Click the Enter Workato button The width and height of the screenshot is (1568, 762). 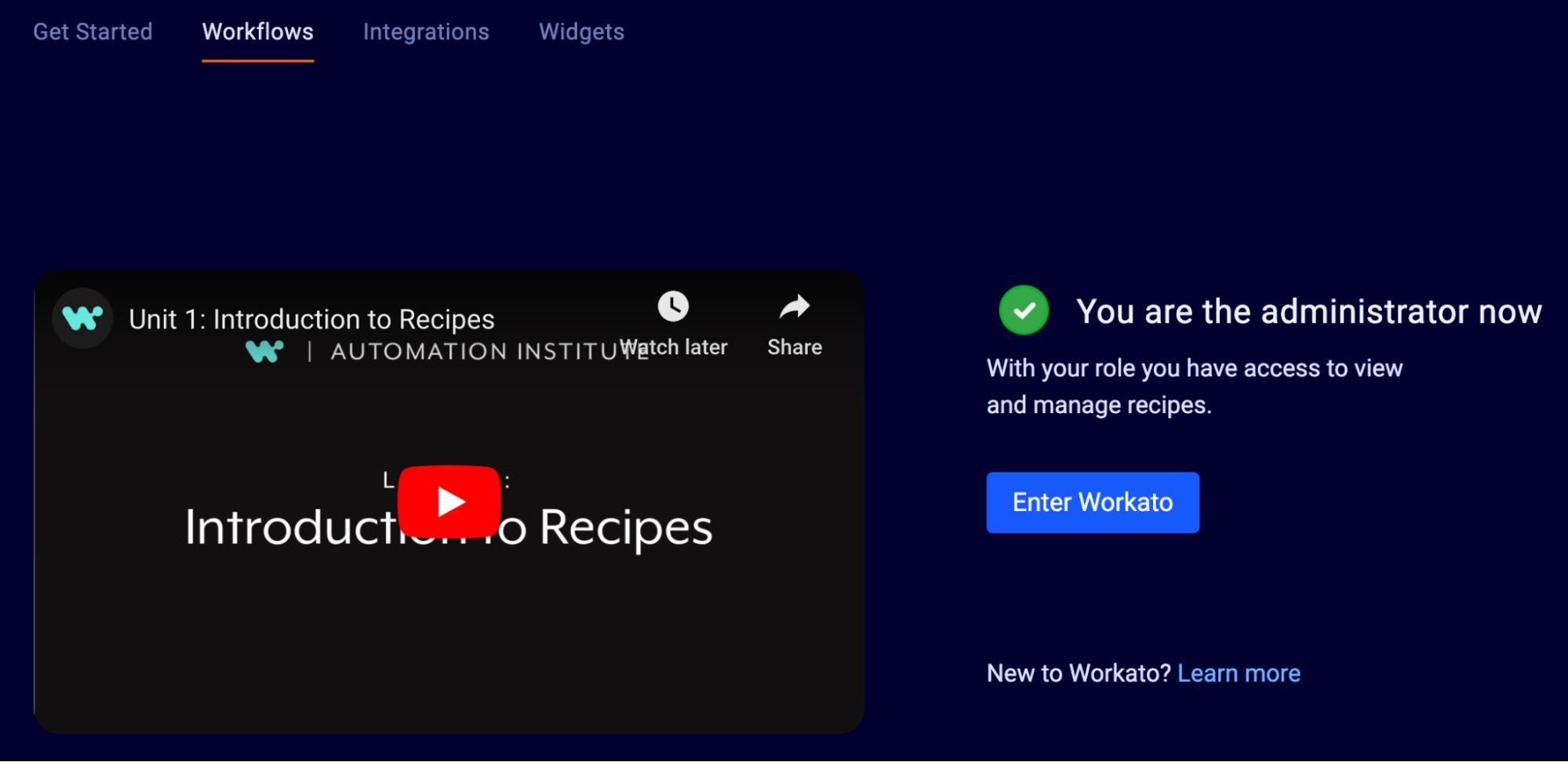pos(1093,503)
